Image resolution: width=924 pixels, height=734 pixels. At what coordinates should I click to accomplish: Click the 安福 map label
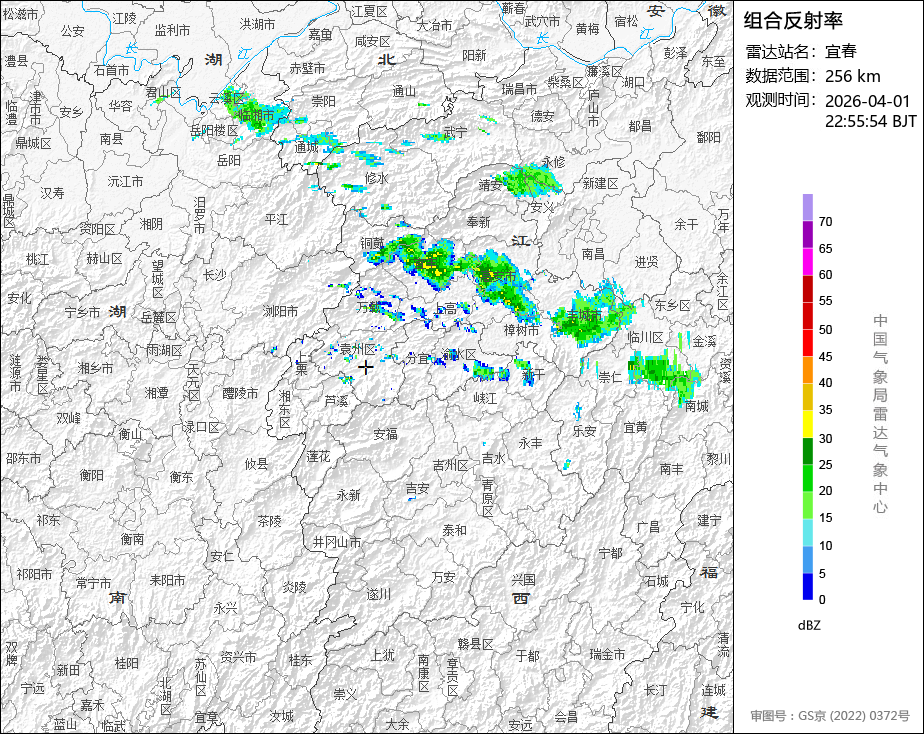tap(386, 434)
